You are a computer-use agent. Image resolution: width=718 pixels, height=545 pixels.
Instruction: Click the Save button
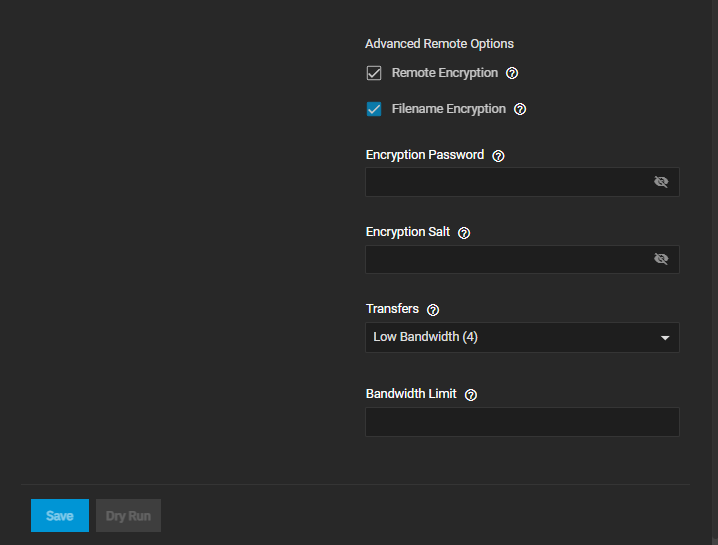[x=60, y=516]
